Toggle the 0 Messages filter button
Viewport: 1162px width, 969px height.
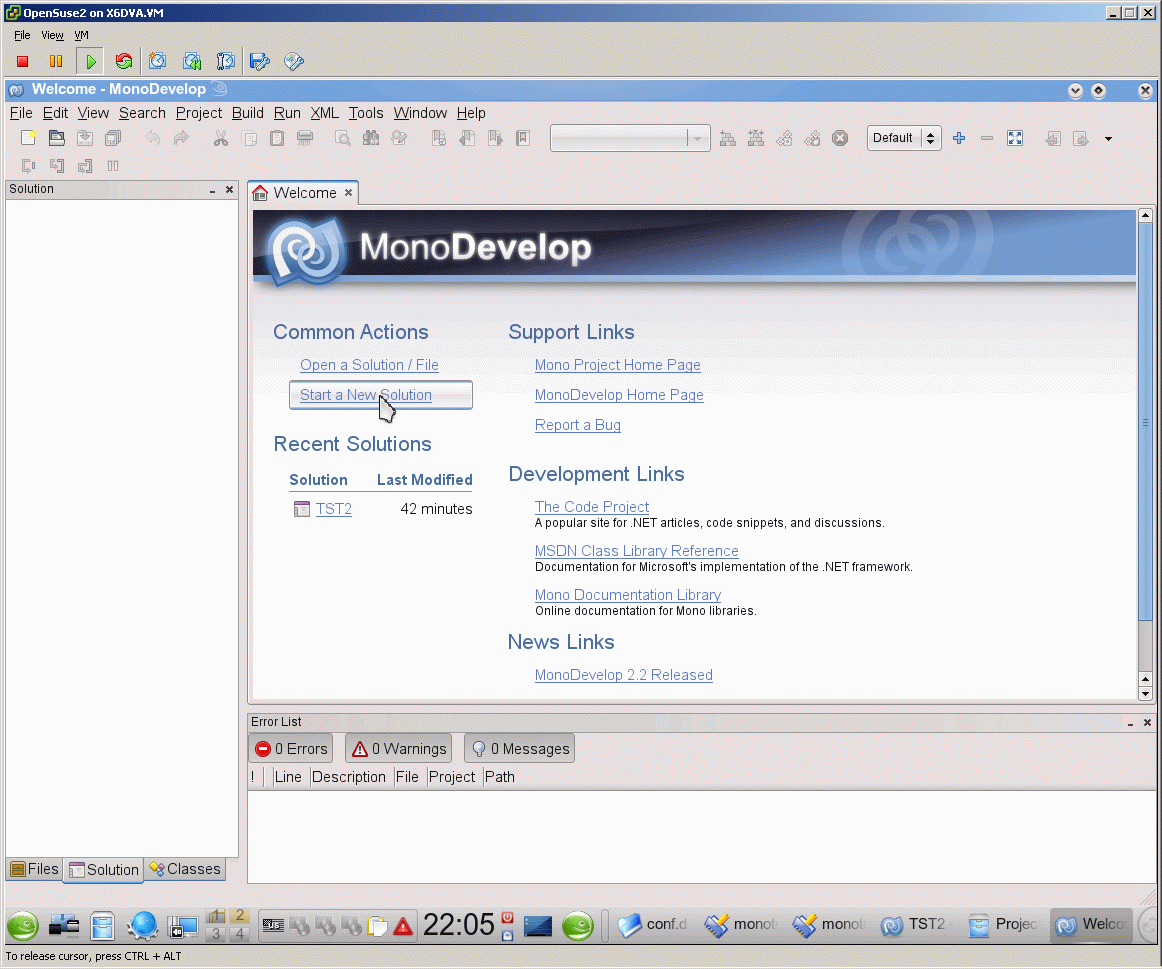click(520, 749)
